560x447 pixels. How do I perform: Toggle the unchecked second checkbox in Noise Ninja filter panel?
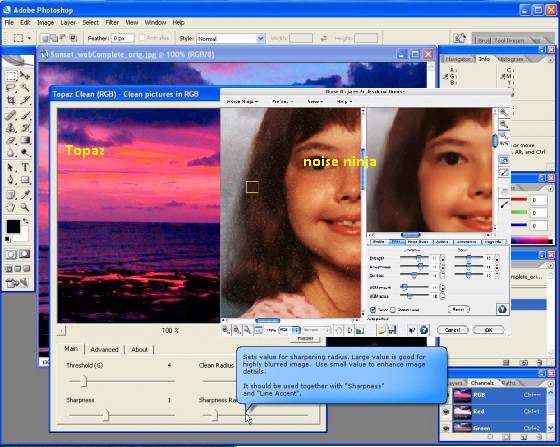392,310
